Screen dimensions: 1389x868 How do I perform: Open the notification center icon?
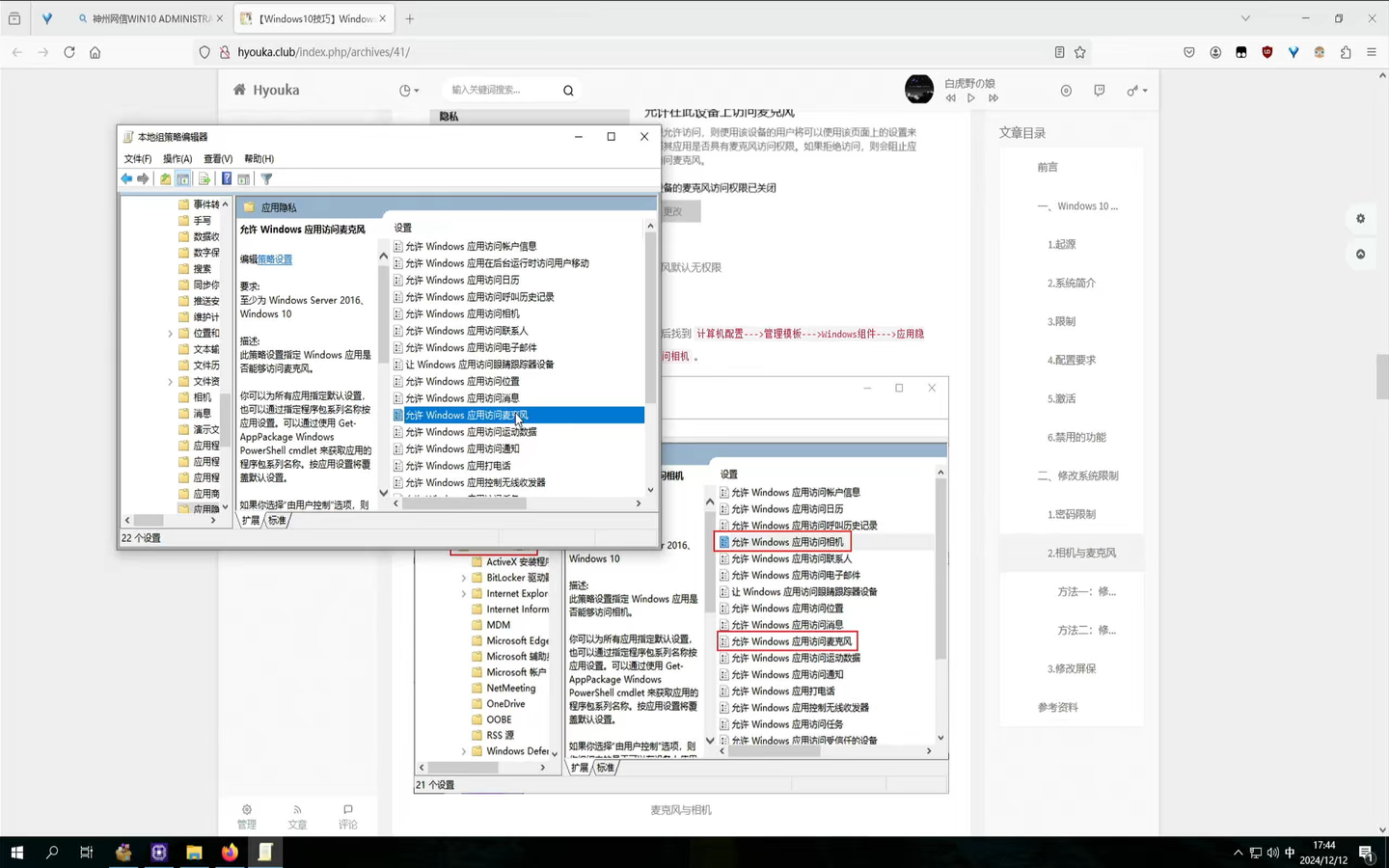coord(1366,853)
